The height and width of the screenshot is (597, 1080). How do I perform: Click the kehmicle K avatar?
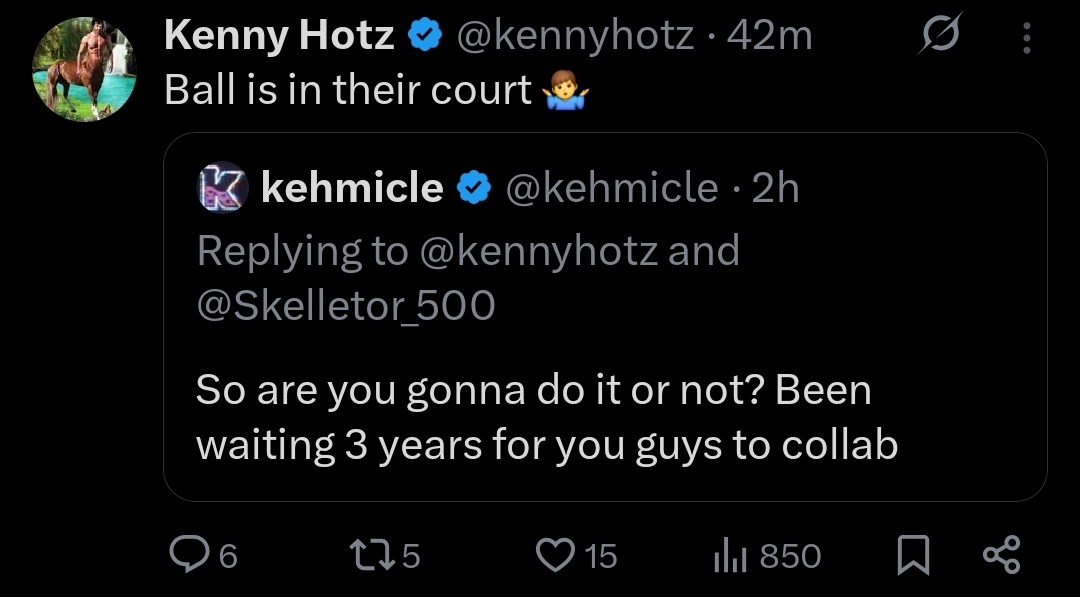click(221, 186)
